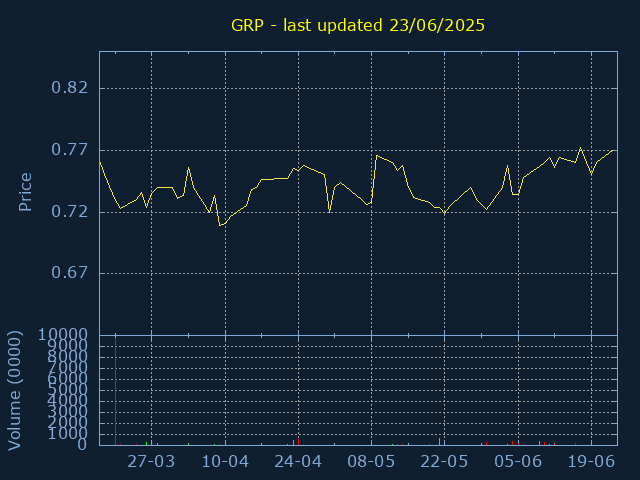Click the 22-05 date label
The height and width of the screenshot is (480, 640).
(x=444, y=462)
